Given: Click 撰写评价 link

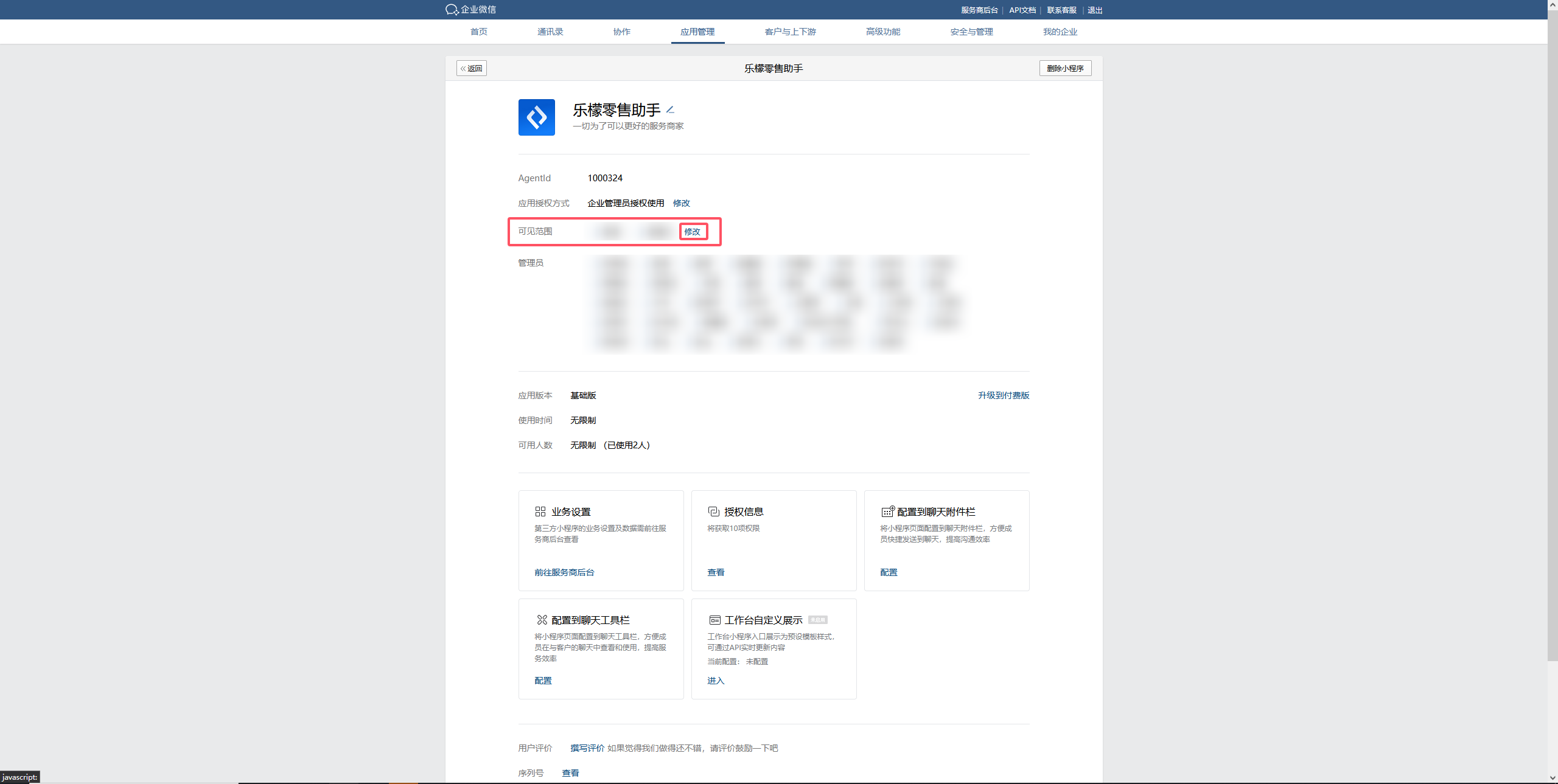Looking at the screenshot, I should 587,748.
